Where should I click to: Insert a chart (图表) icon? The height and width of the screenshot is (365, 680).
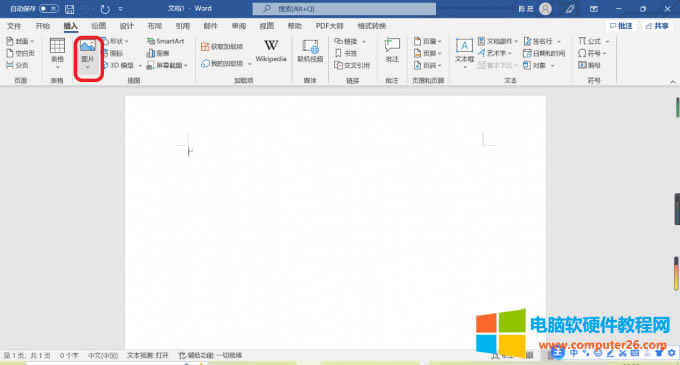[158, 53]
